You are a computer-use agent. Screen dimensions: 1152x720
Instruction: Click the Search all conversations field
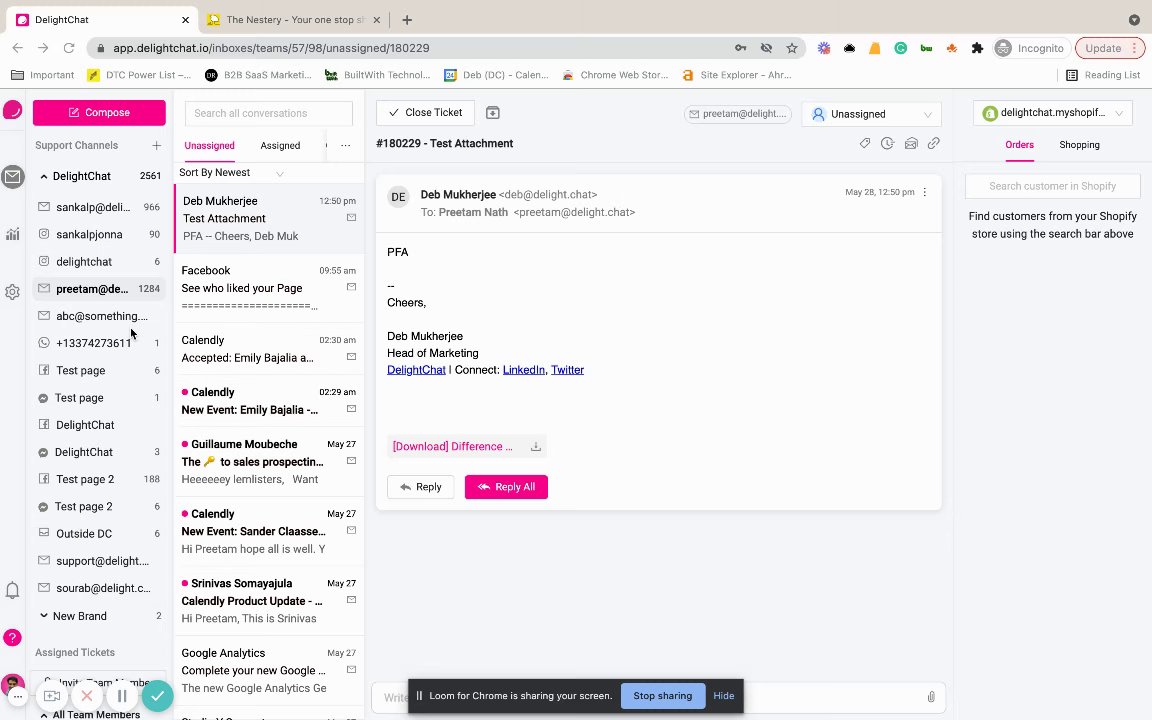point(269,113)
